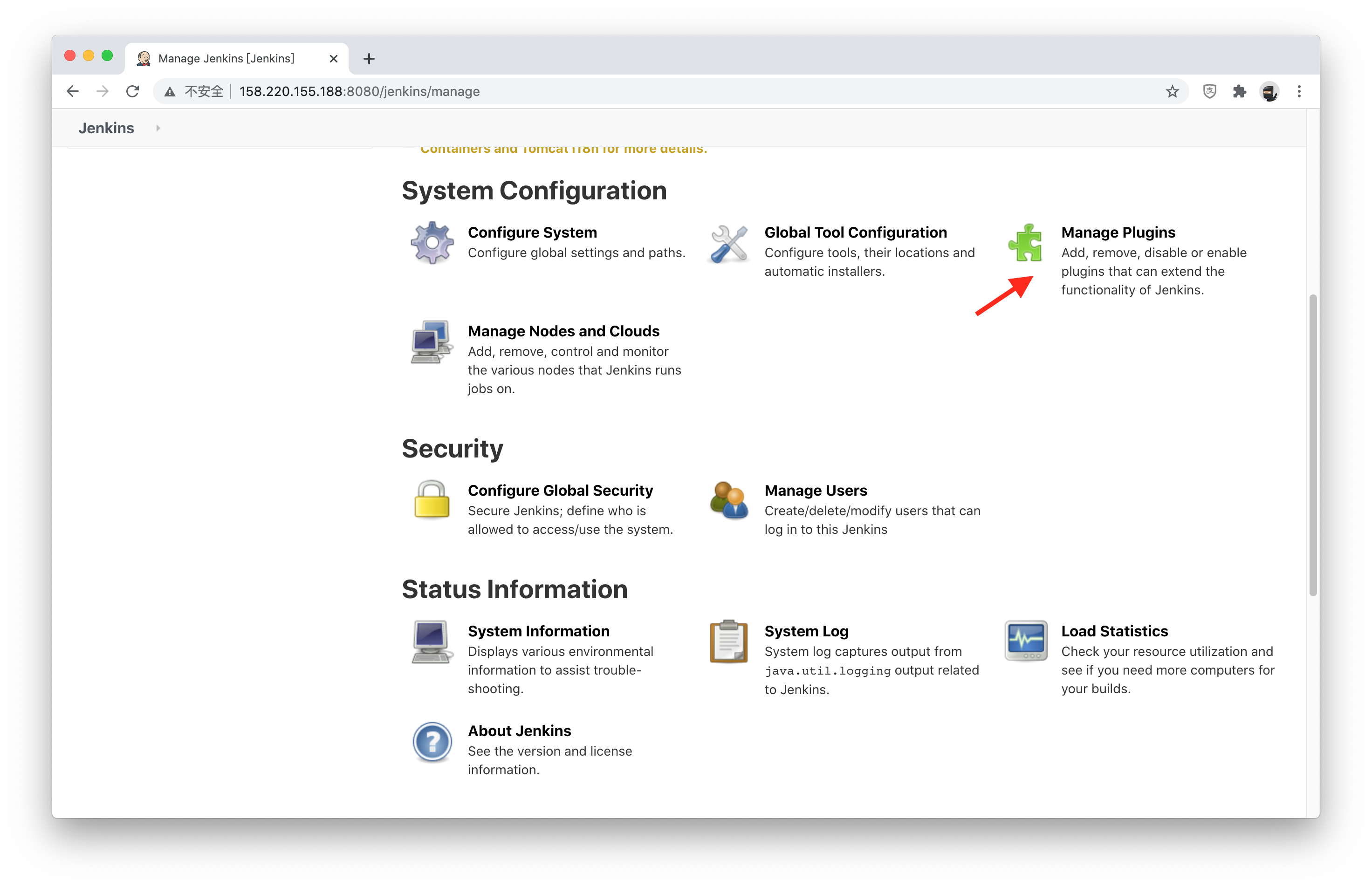Click the vertical page scrollbar
The width and height of the screenshot is (1372, 887).
coord(1313,444)
